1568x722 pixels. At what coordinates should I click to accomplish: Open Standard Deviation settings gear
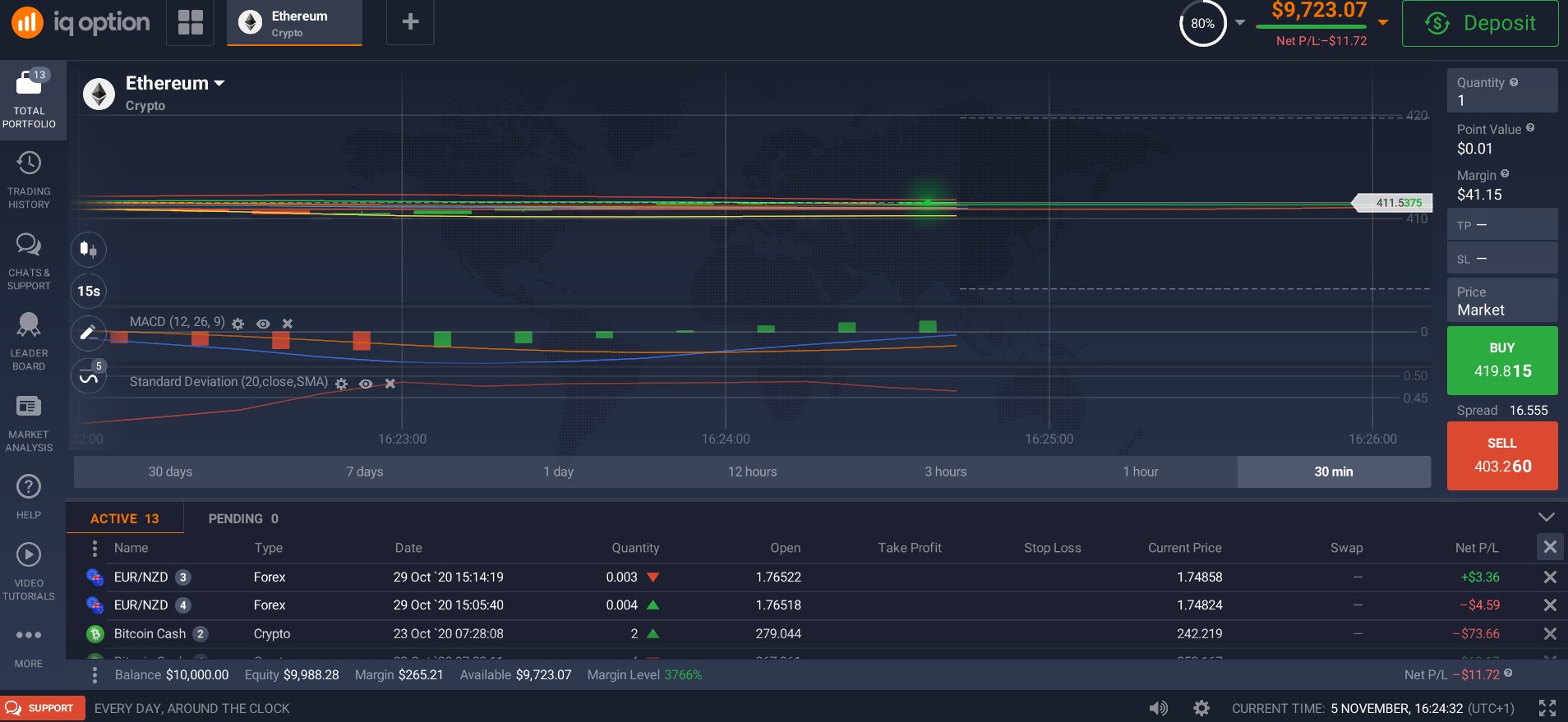[x=341, y=384]
